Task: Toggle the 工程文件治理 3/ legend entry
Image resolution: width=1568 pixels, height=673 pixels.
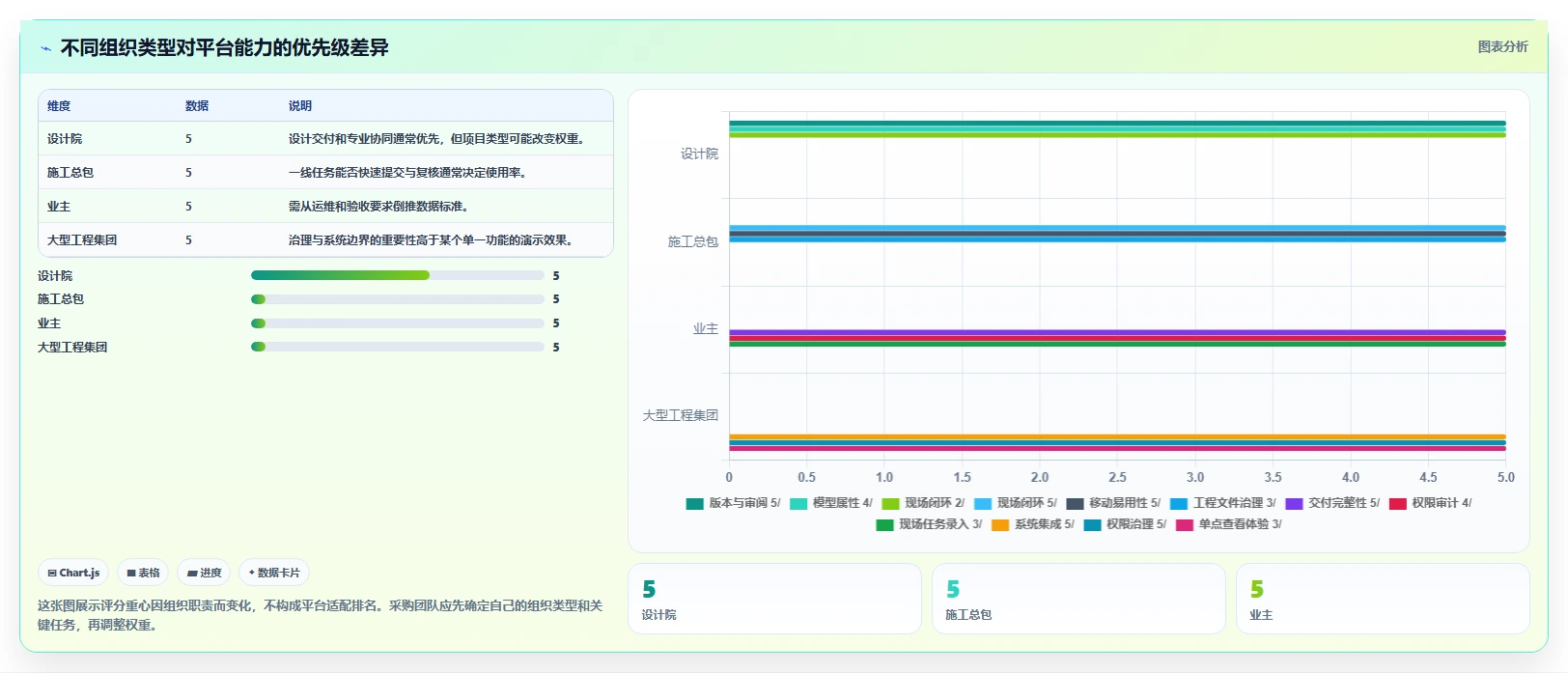Action: click(1222, 503)
